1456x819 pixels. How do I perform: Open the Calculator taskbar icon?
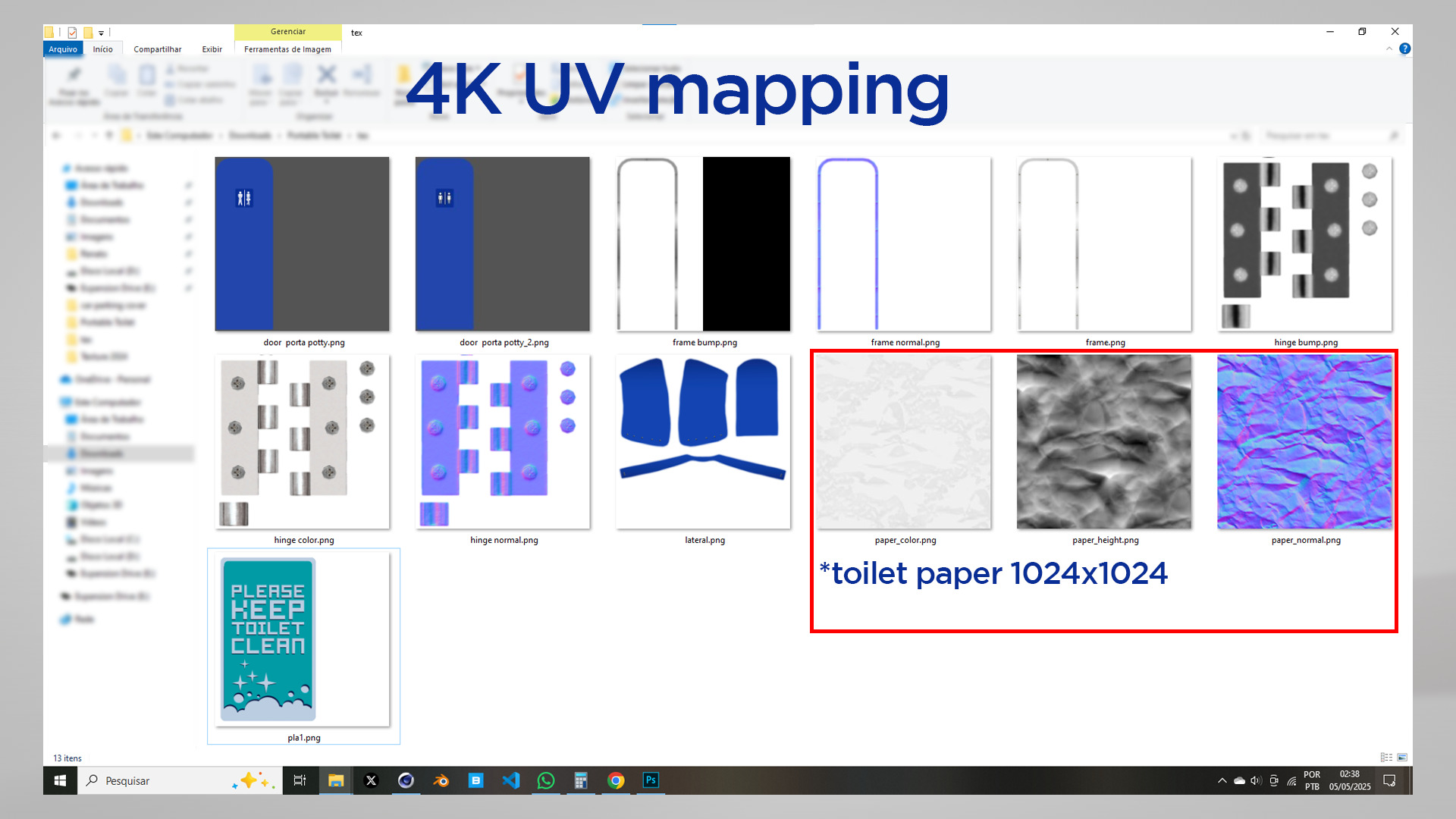(x=581, y=780)
